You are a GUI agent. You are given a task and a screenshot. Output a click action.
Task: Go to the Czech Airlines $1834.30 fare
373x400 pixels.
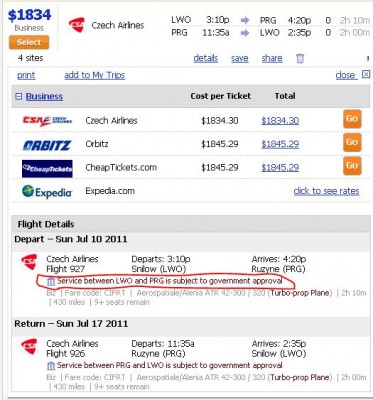click(352, 119)
